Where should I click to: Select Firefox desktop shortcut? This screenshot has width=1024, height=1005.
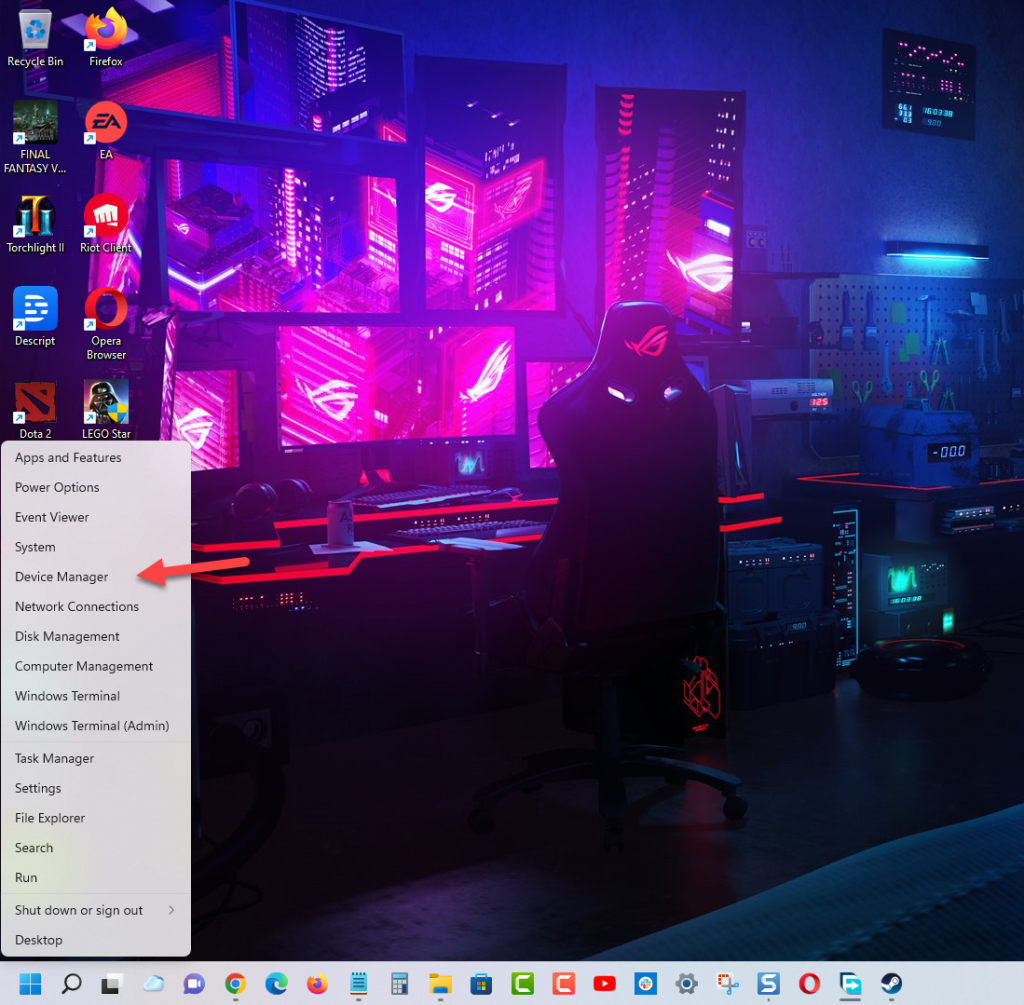[106, 38]
